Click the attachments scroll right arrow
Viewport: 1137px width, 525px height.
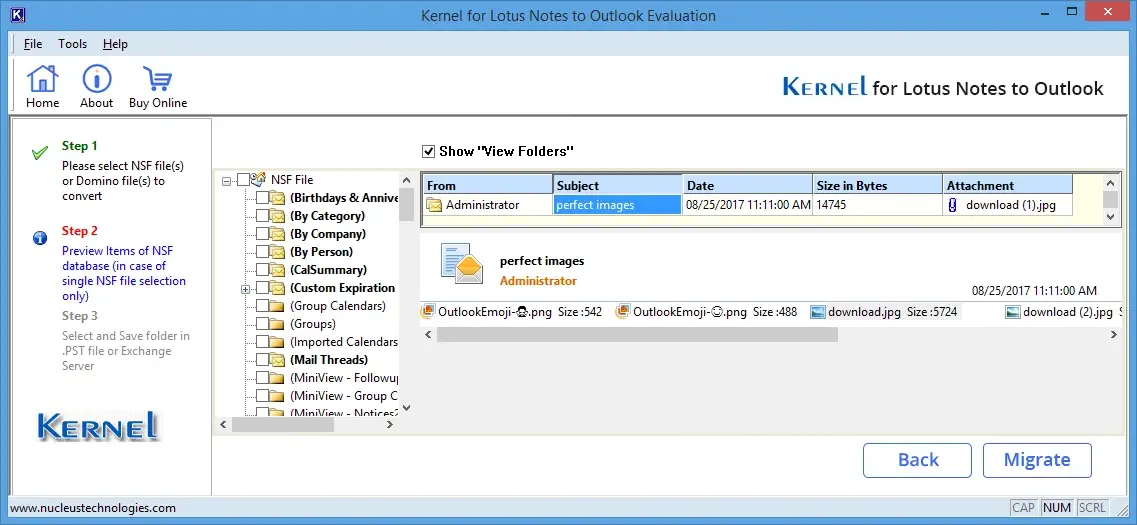tap(1114, 334)
